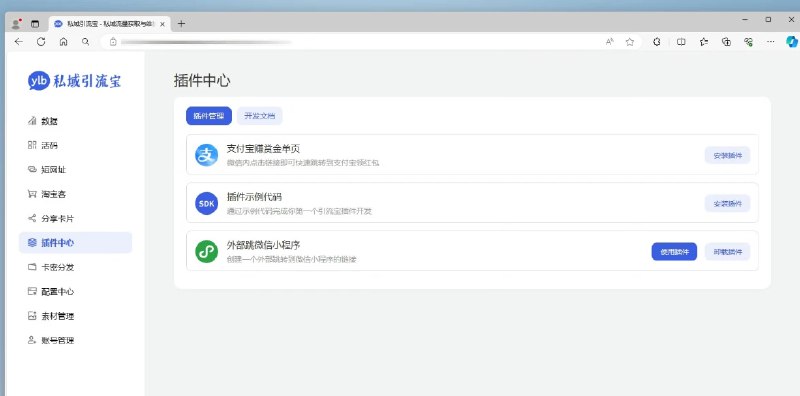Open browser Collections
The height and width of the screenshot is (396, 800).
pos(727,42)
